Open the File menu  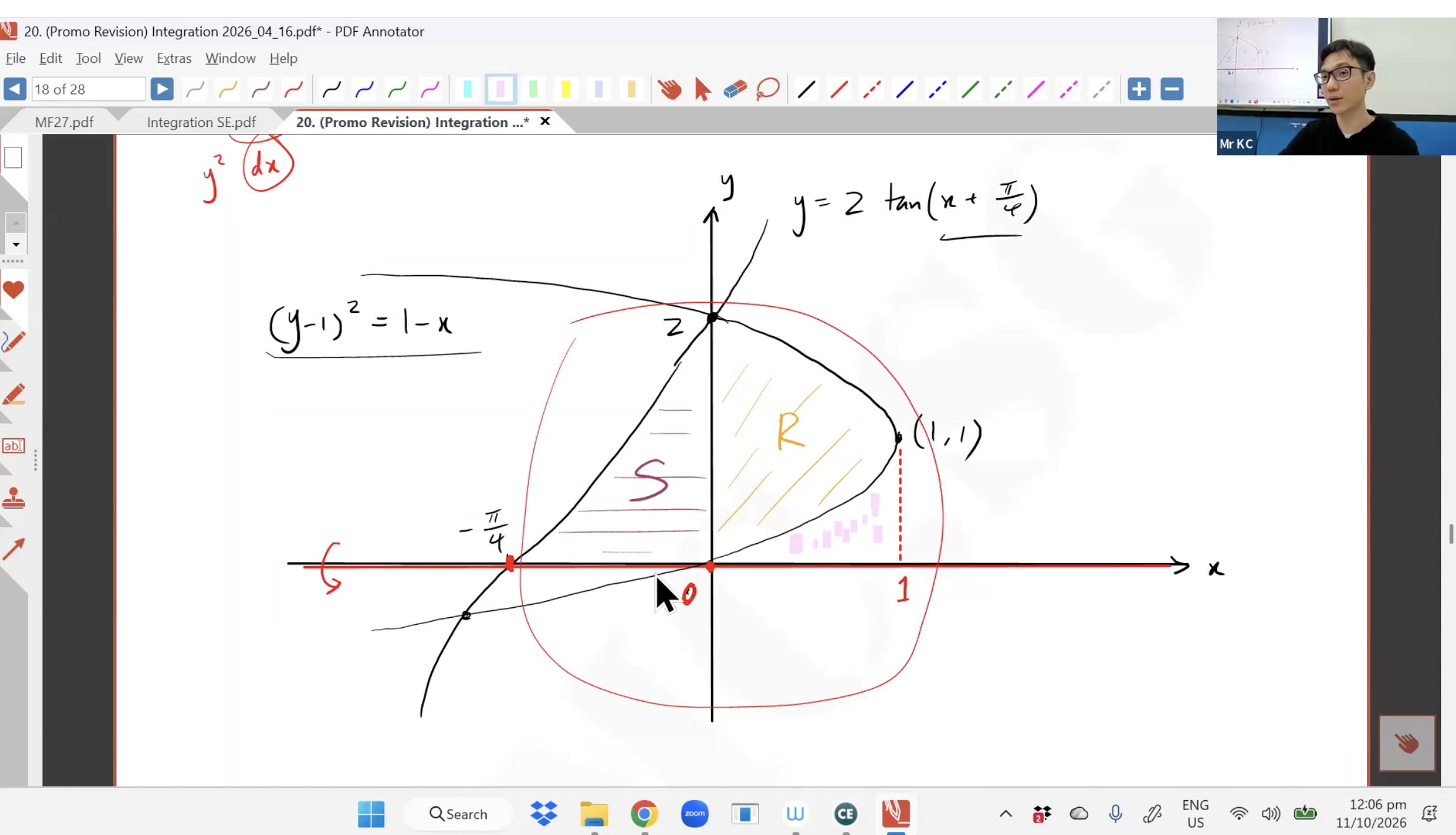(16, 58)
